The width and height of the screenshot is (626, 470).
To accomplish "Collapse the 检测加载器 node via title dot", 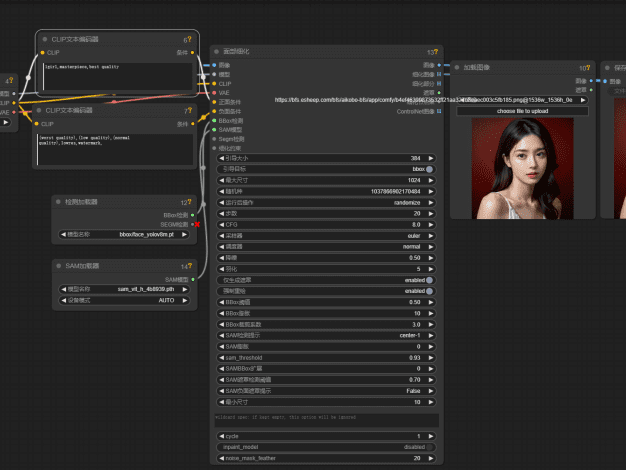I will pyautogui.click(x=58, y=202).
